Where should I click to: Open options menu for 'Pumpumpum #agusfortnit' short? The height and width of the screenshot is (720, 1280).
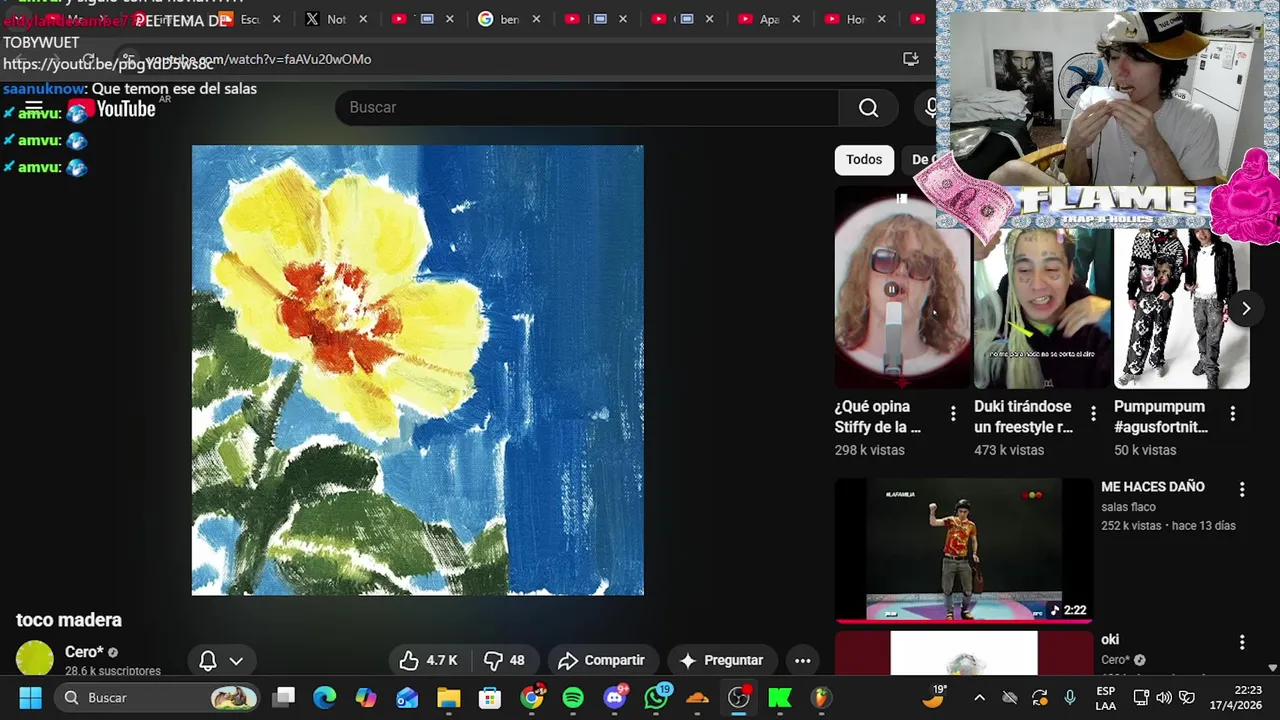1232,413
